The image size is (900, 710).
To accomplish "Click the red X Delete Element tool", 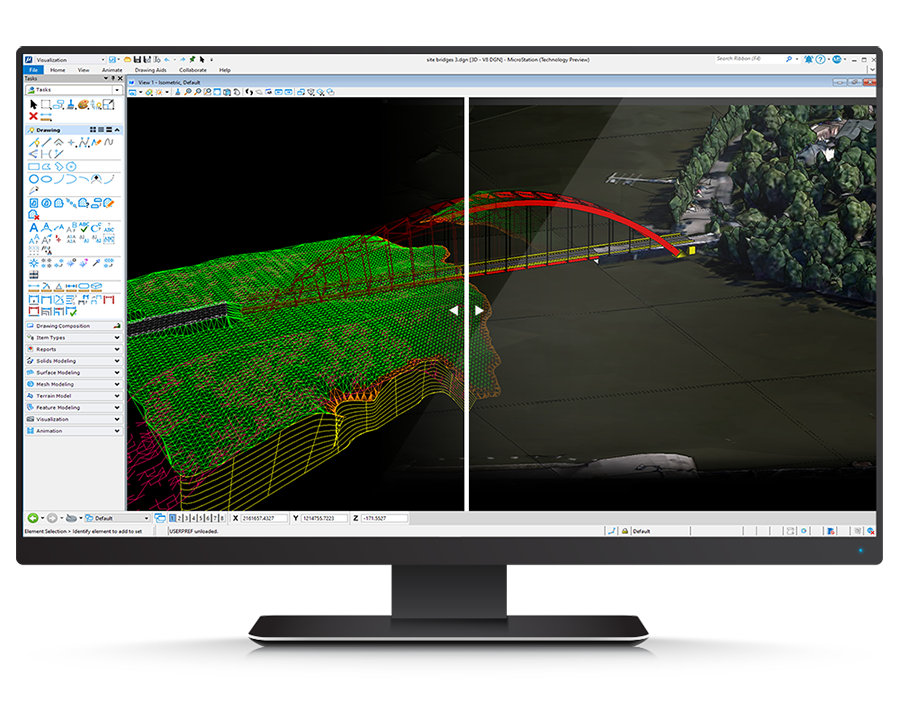I will coord(33,116).
